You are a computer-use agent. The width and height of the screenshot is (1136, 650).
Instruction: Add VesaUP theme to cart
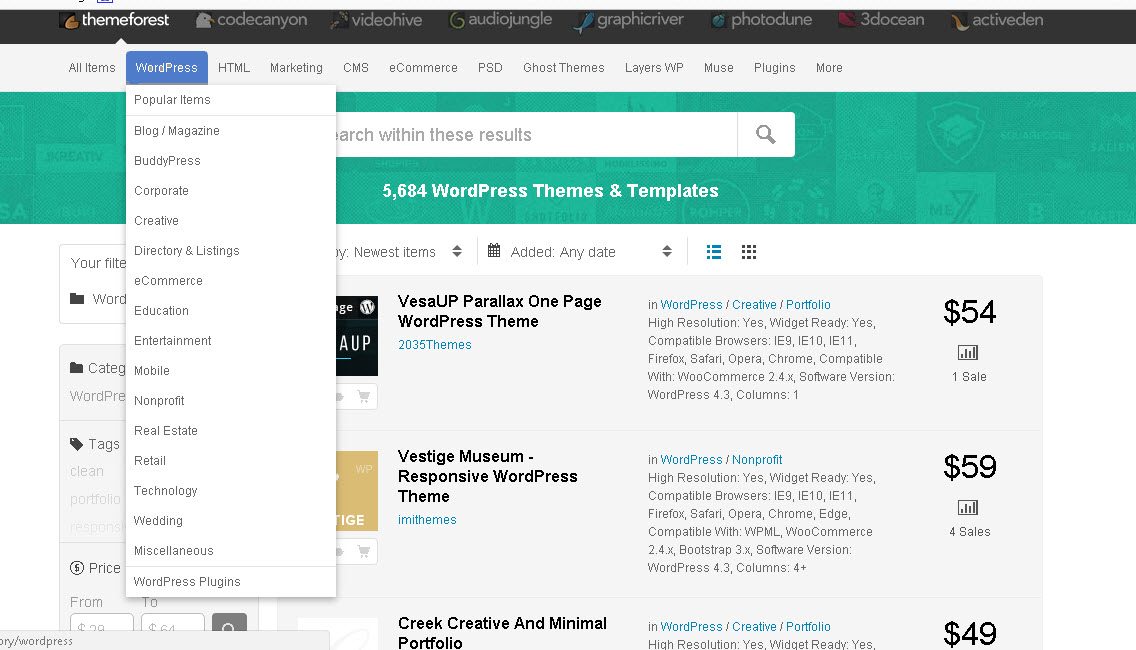364,396
